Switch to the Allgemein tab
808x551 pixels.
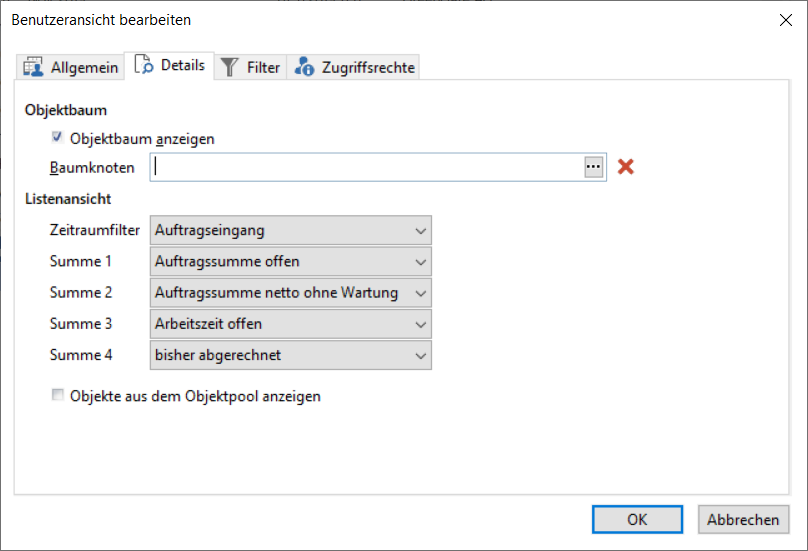[x=71, y=67]
